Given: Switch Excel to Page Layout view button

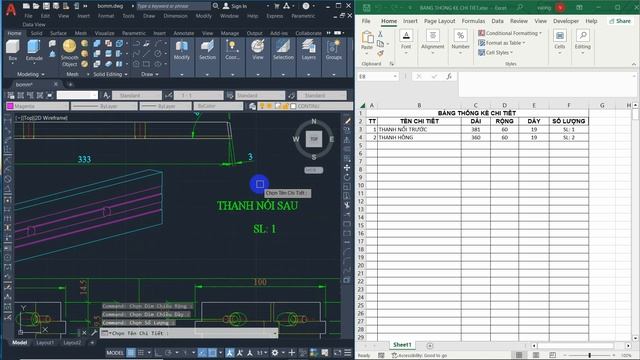Looking at the screenshot, I should pyautogui.click(x=536, y=355).
